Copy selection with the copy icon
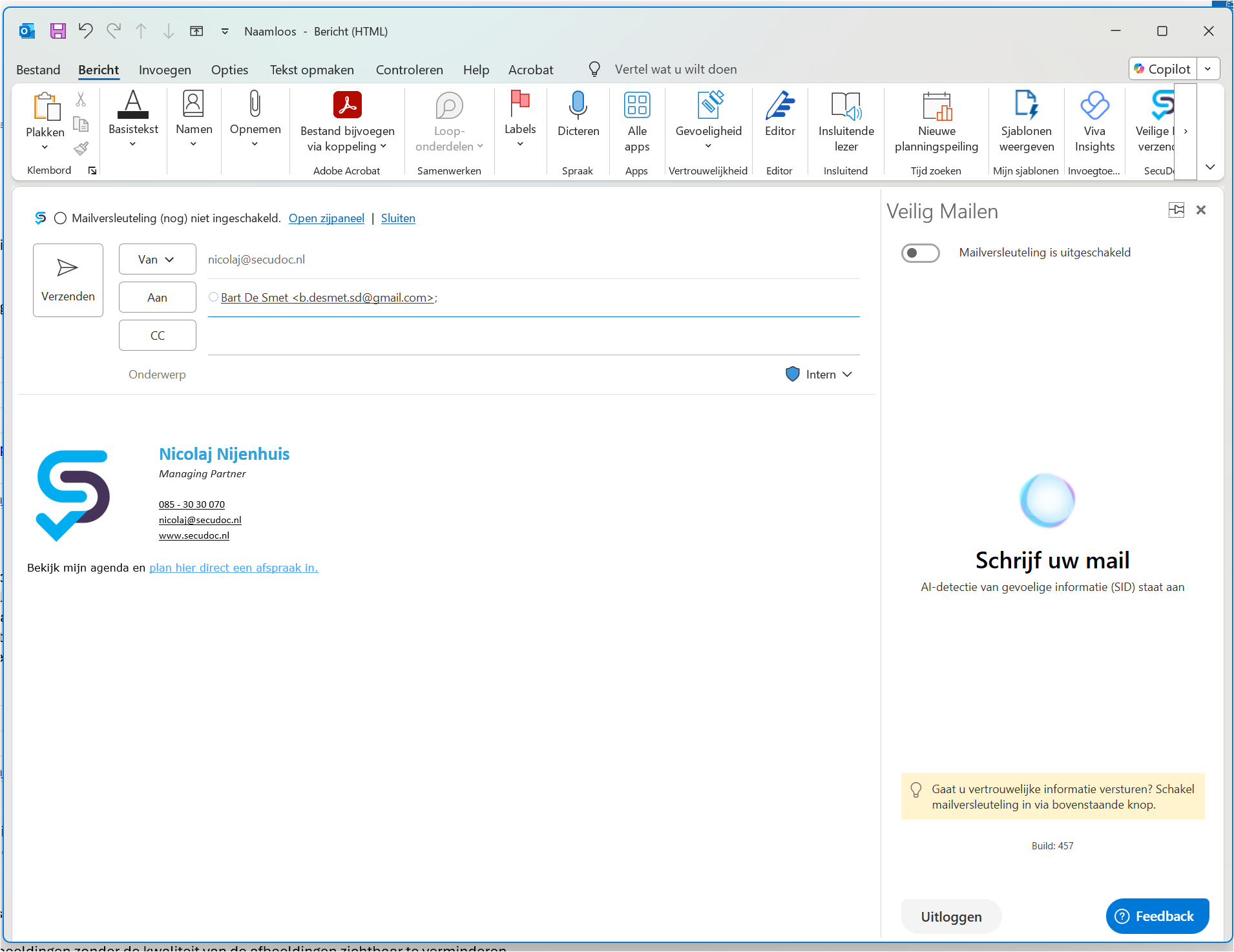Viewport: 1234px width, 952px height. tap(81, 124)
